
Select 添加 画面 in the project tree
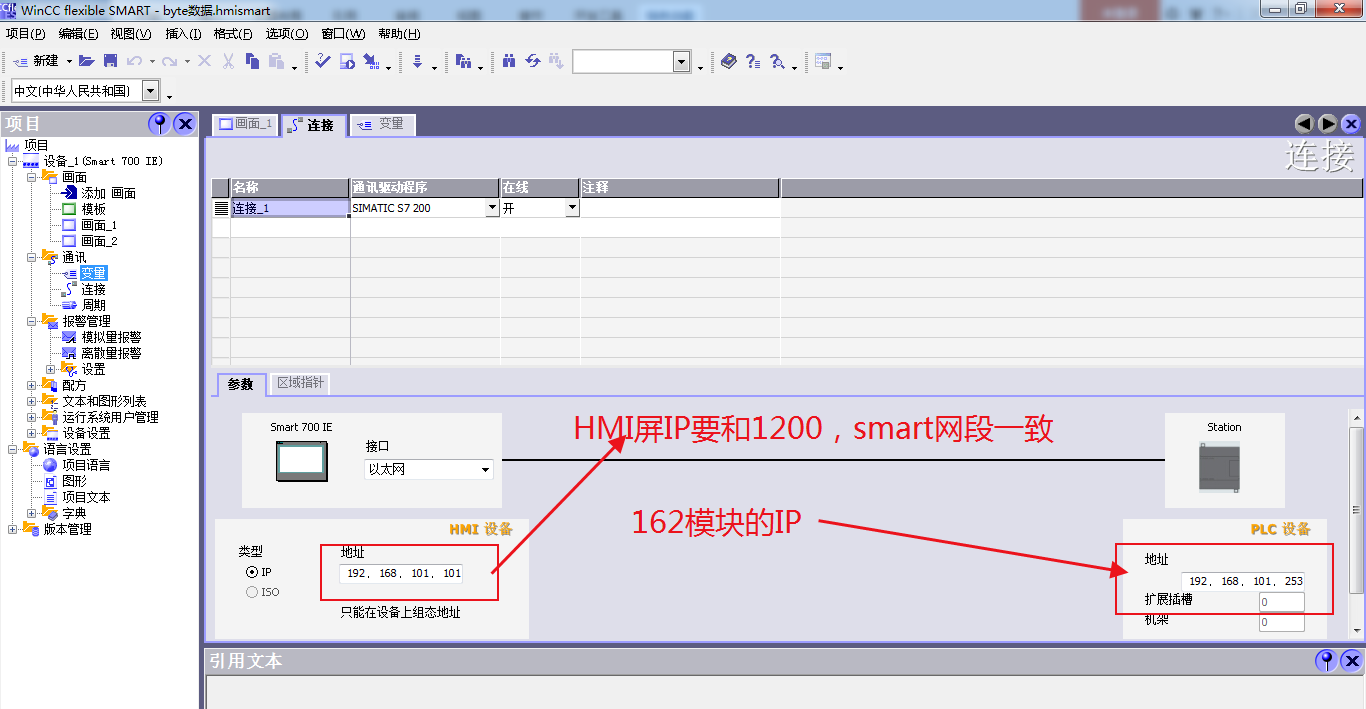click(108, 193)
